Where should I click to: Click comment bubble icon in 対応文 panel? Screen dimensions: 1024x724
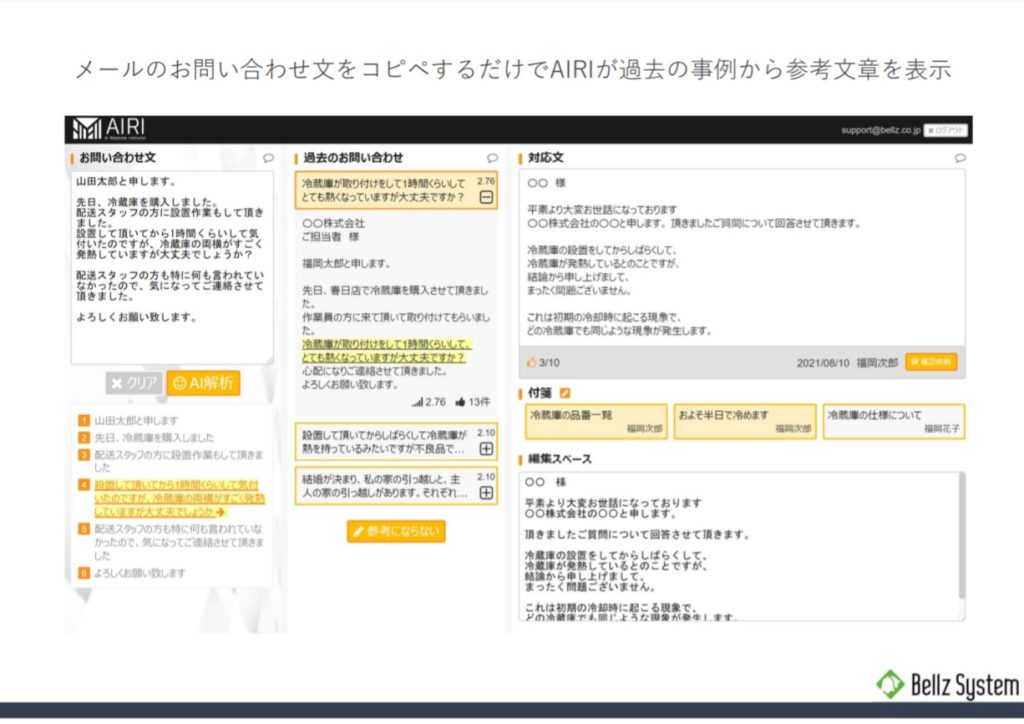(x=960, y=158)
